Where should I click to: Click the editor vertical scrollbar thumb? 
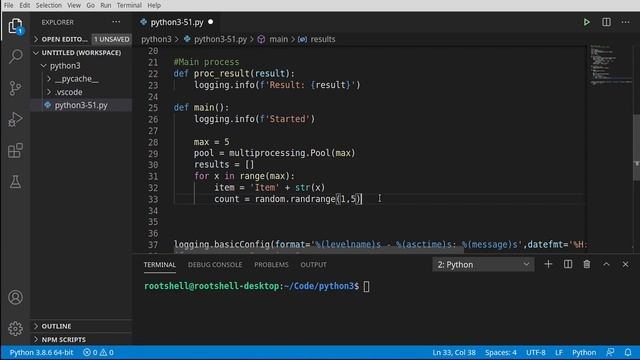point(636,147)
